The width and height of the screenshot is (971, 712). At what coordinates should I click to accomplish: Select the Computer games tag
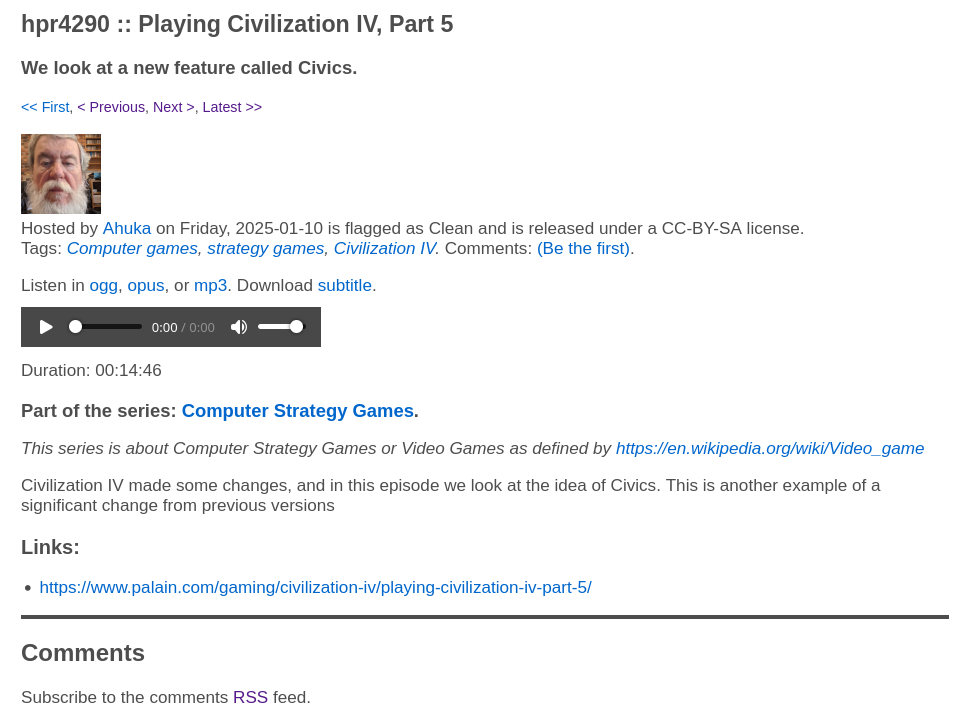point(133,248)
